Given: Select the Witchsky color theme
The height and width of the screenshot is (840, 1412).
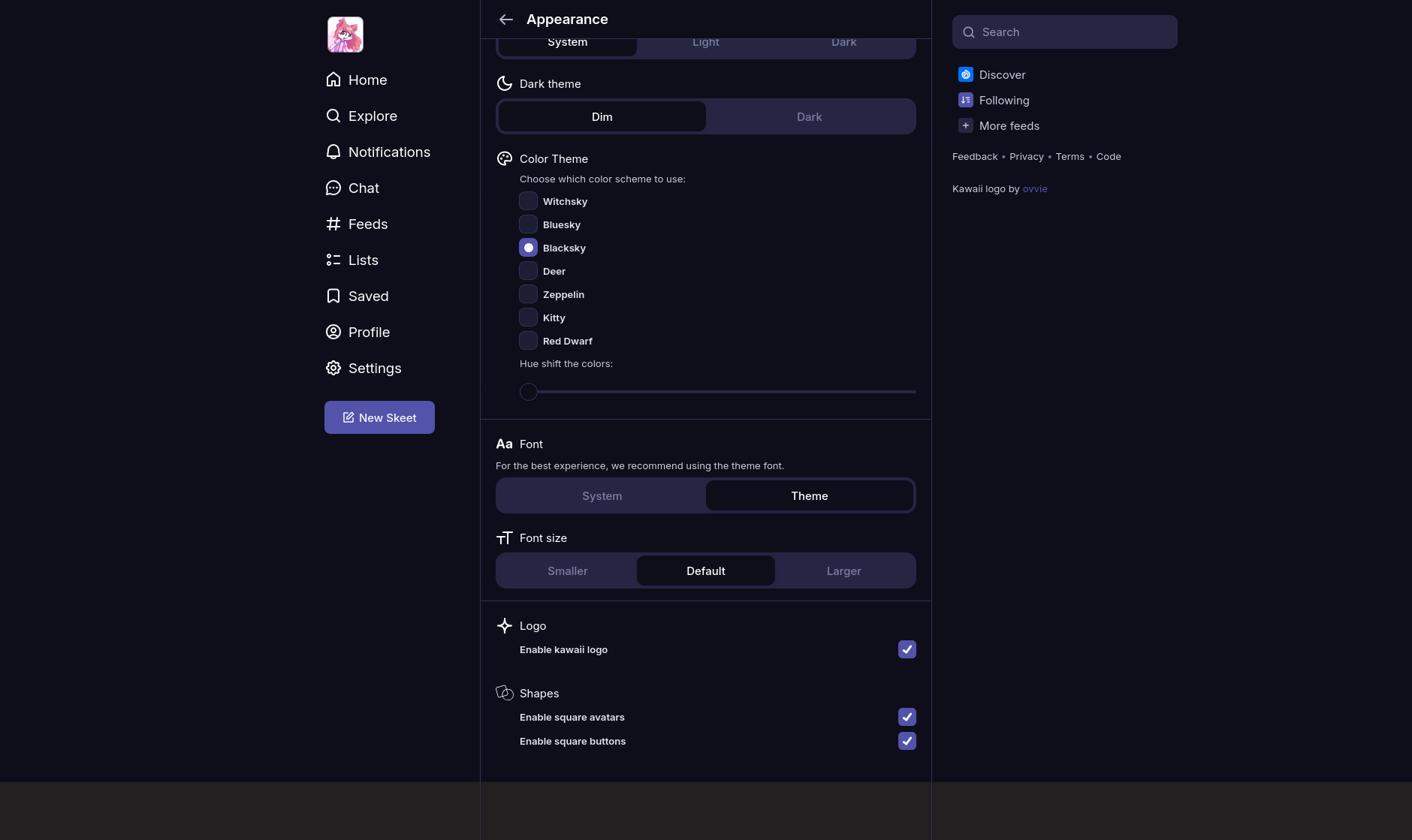Looking at the screenshot, I should pos(529,201).
